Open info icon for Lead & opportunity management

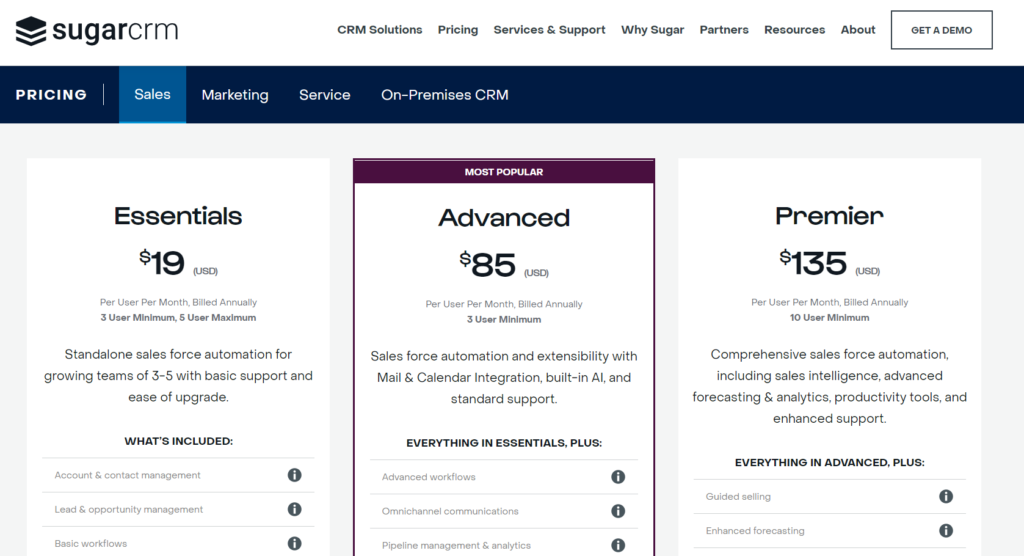tap(295, 509)
